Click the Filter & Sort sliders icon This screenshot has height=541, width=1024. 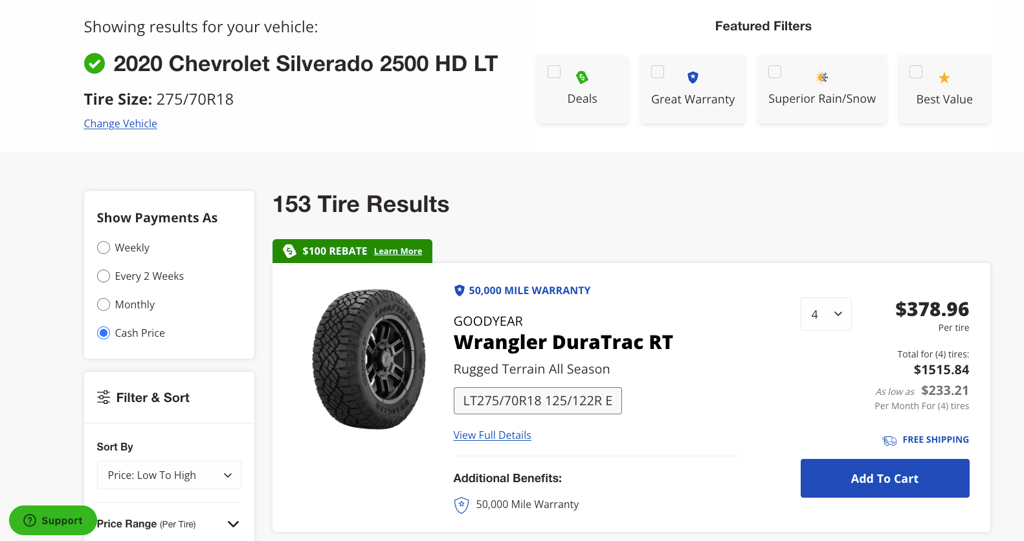pyautogui.click(x=104, y=397)
